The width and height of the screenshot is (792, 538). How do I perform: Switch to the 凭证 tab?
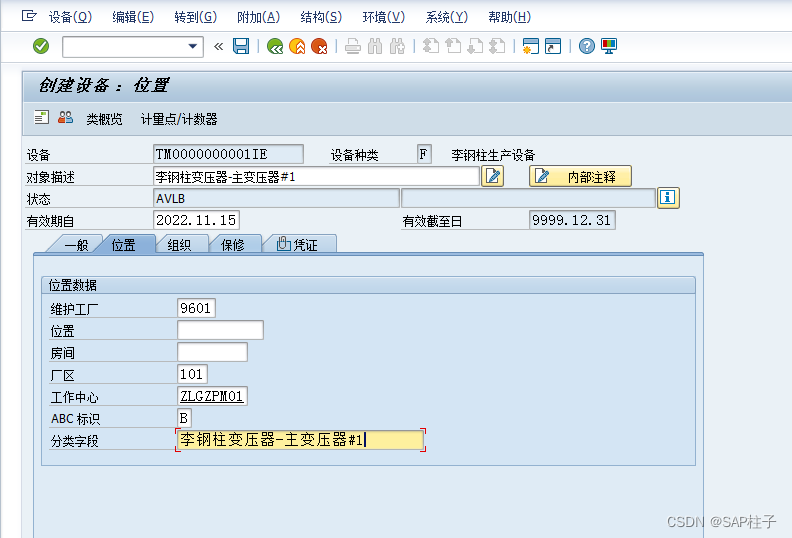tap(298, 245)
